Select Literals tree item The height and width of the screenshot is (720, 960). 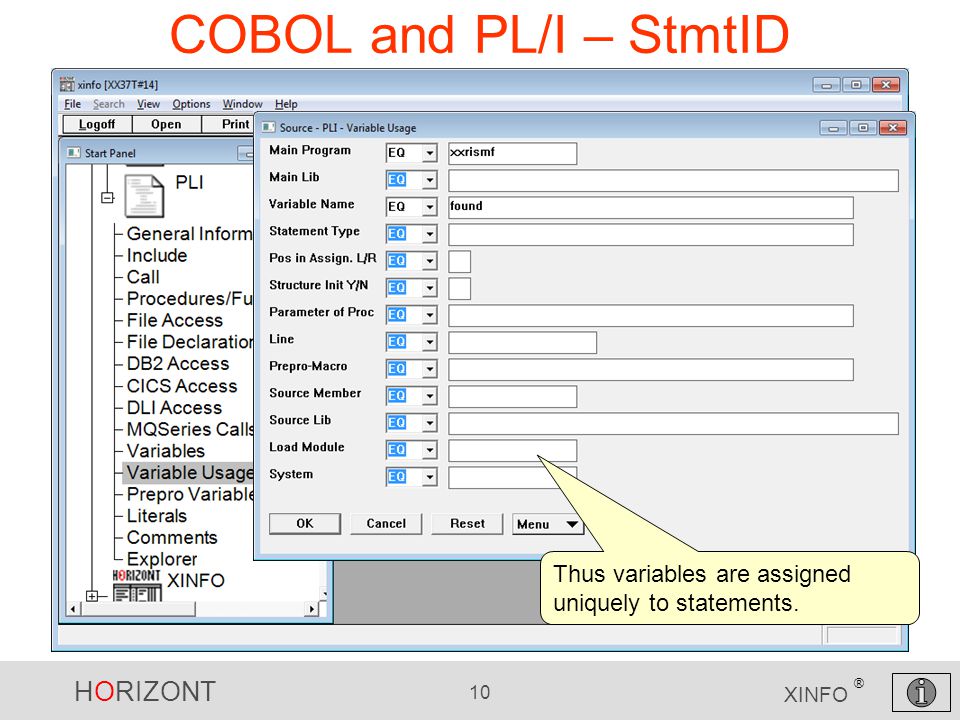157,516
